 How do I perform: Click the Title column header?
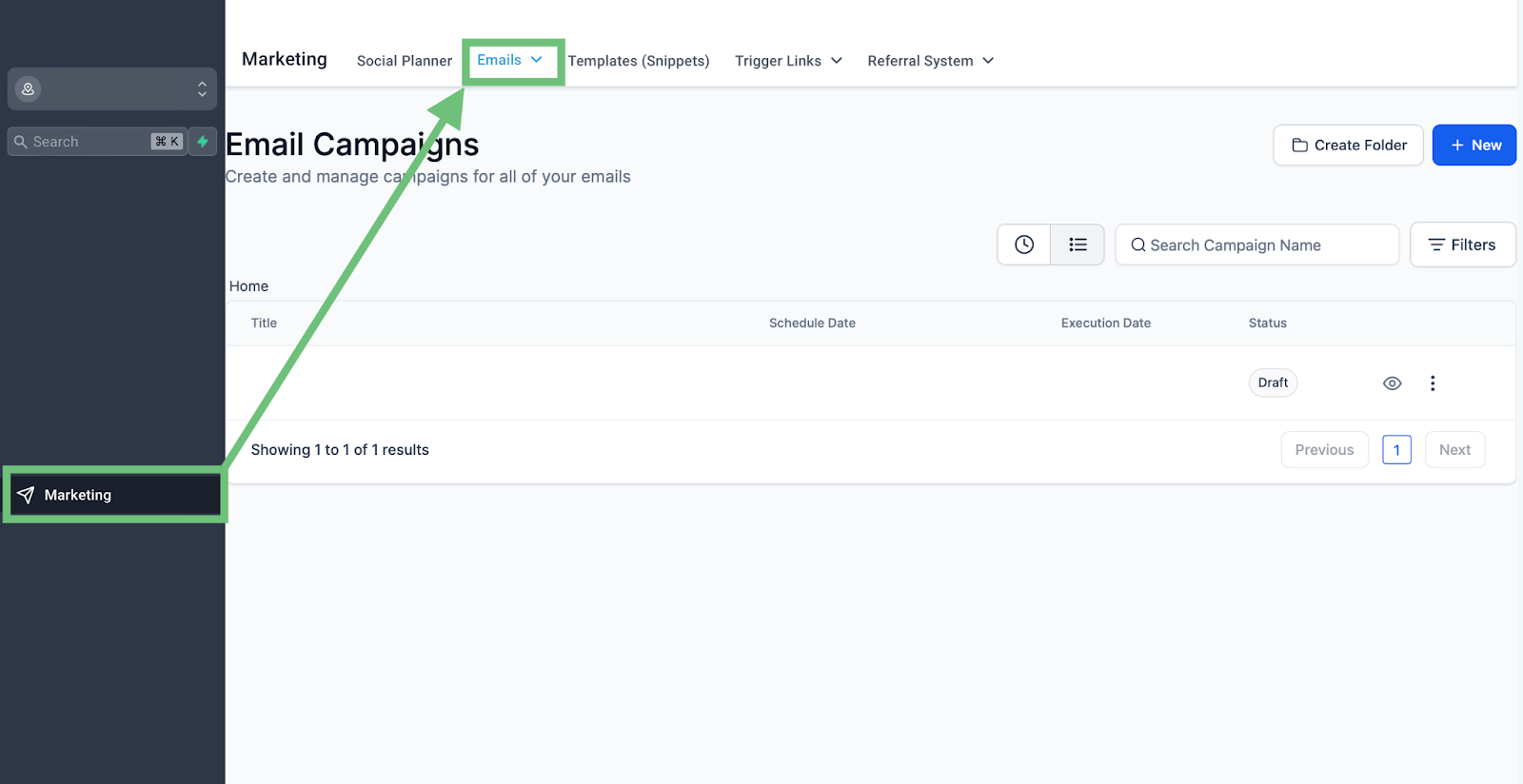point(264,323)
